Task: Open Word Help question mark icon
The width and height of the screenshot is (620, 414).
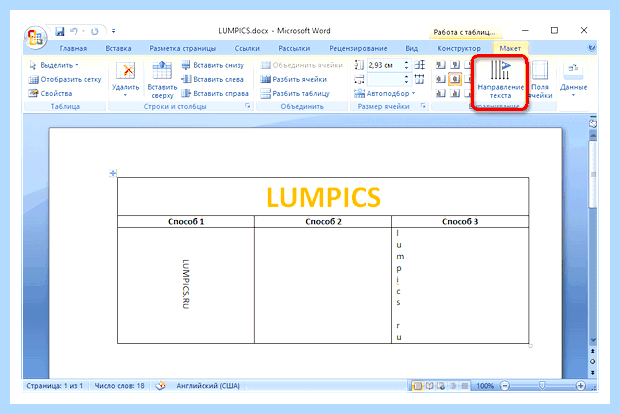Action: click(592, 48)
